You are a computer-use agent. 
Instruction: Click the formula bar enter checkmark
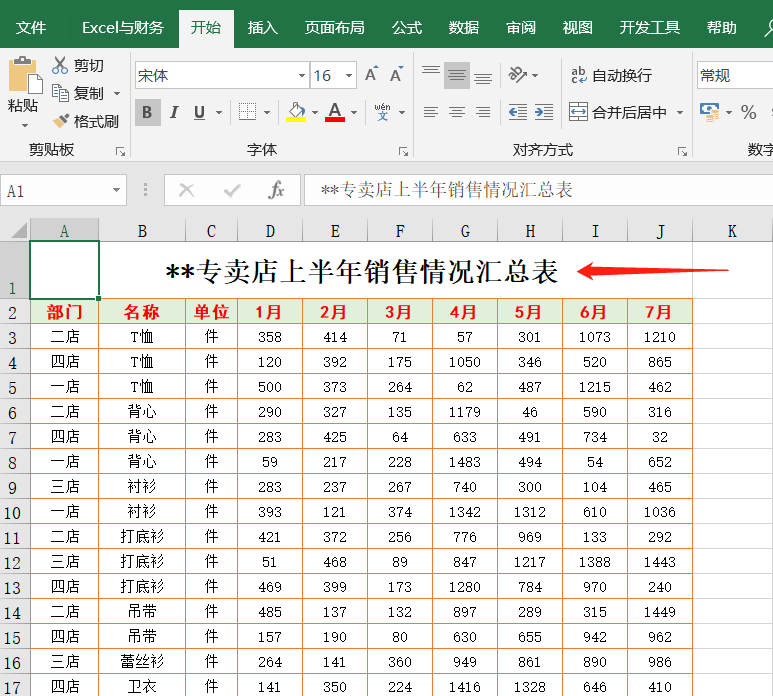click(232, 190)
